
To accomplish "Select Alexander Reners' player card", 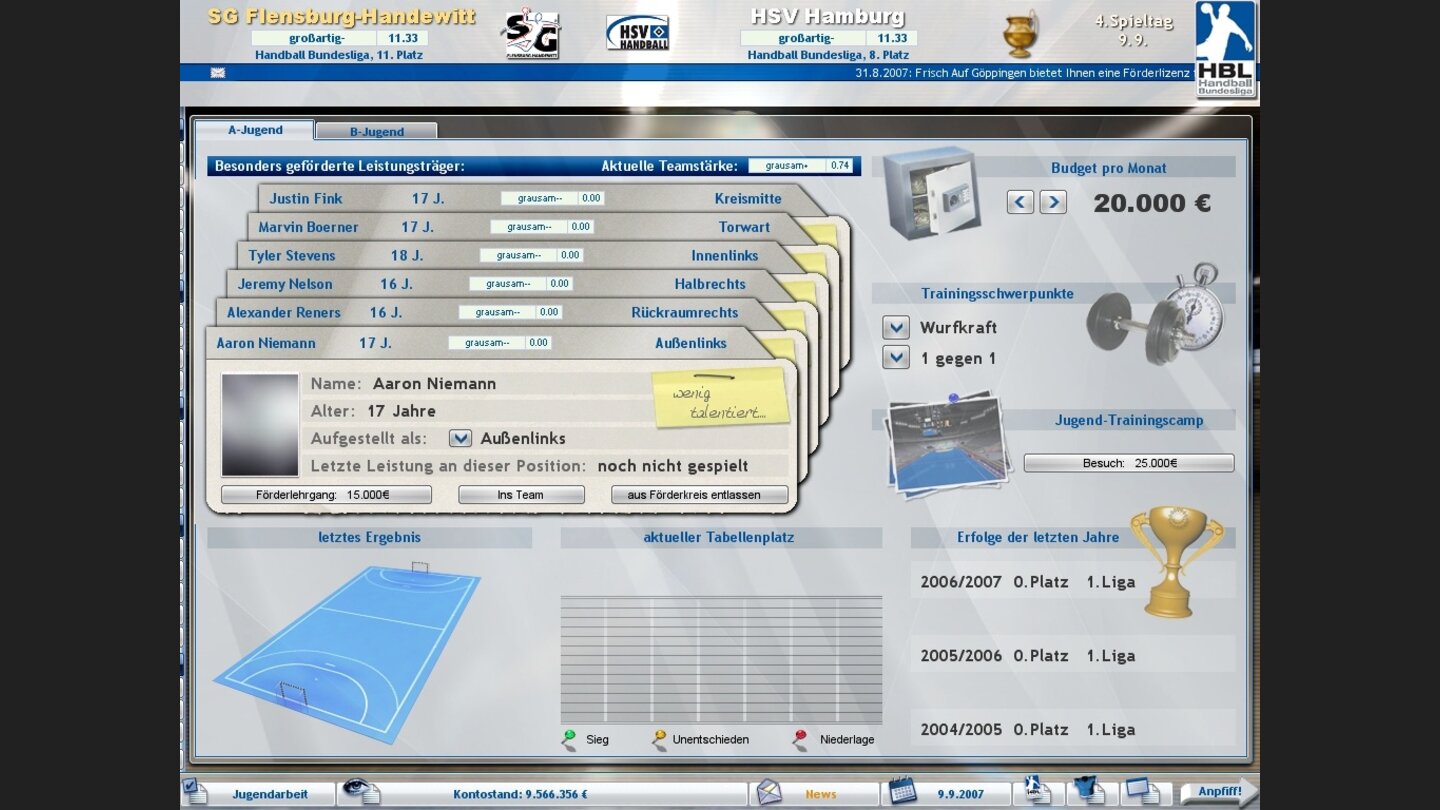I will pos(490,312).
